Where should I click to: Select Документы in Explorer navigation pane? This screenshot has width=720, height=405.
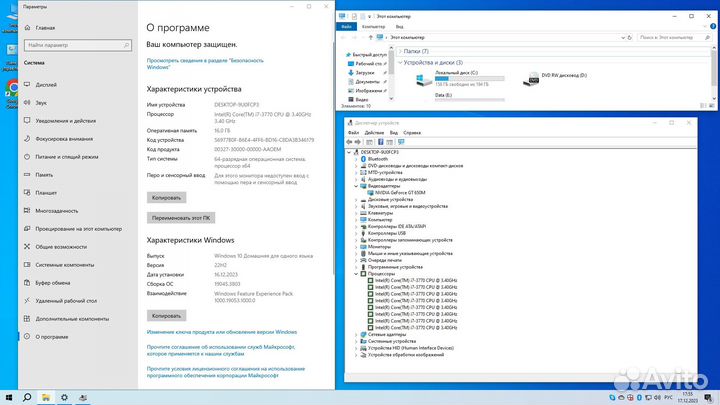tap(367, 82)
